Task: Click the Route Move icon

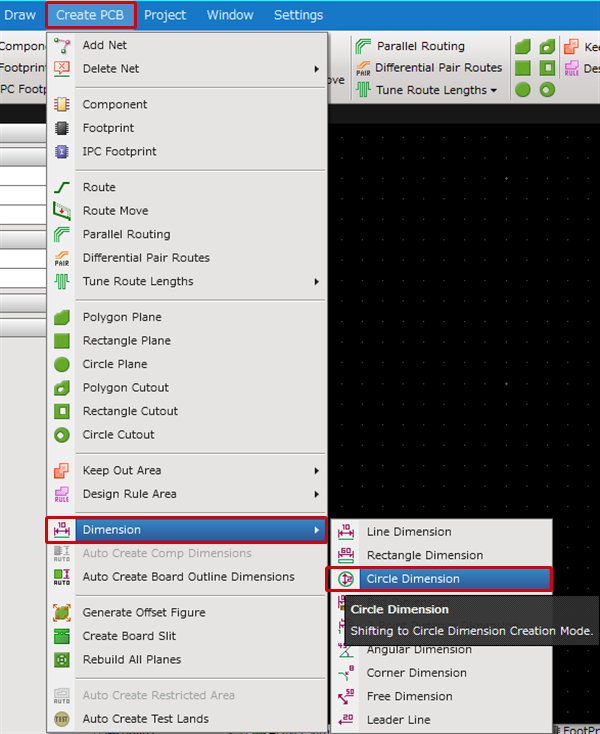Action: pyautogui.click(x=62, y=211)
